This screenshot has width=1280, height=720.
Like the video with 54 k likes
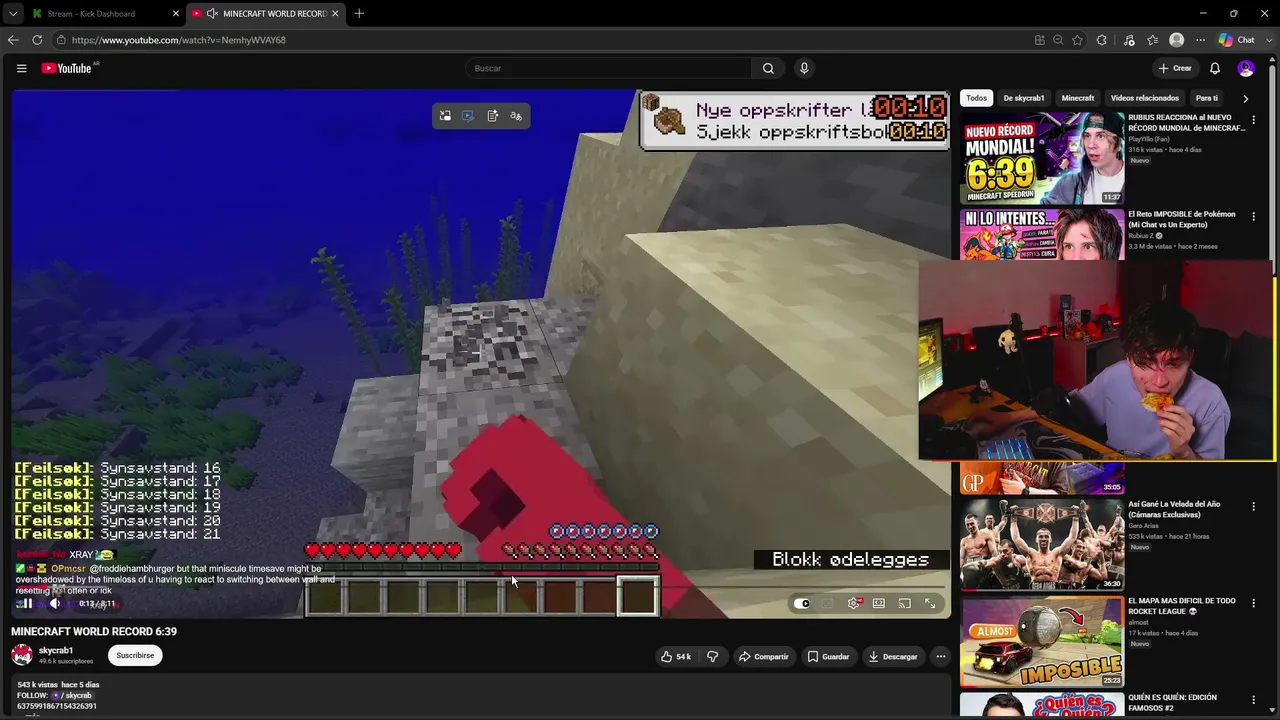[x=676, y=656]
